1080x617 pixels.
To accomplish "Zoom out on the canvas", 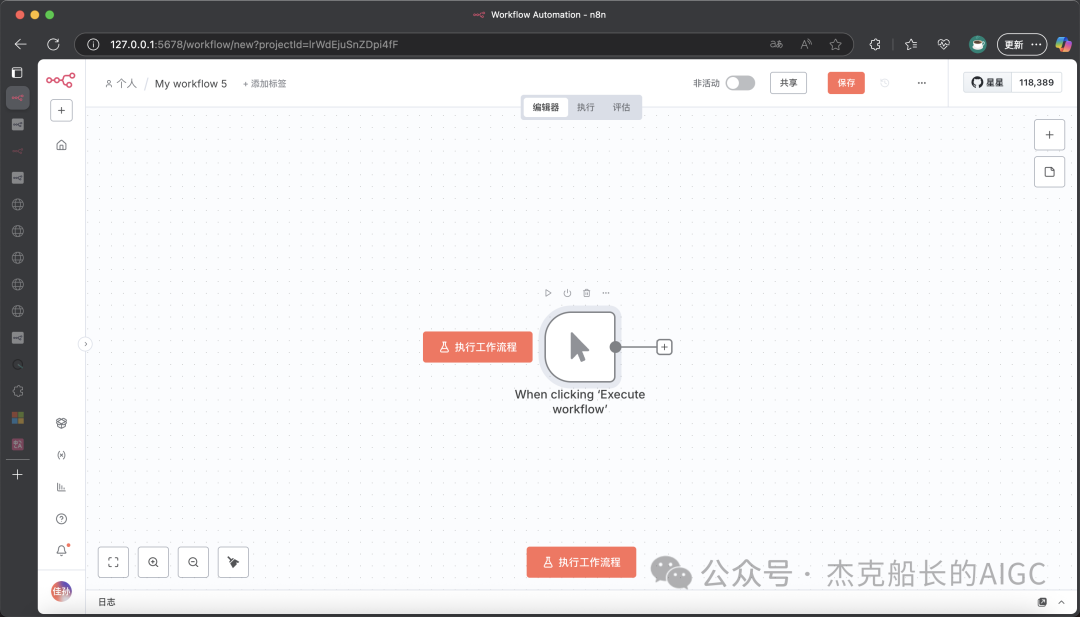I will tap(194, 562).
